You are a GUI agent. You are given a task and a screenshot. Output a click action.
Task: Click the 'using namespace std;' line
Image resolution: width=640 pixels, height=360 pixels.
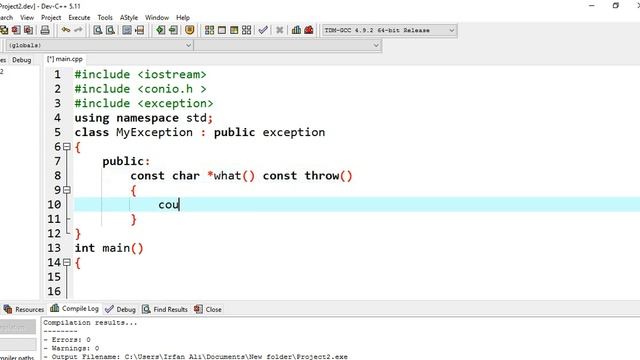tap(144, 118)
